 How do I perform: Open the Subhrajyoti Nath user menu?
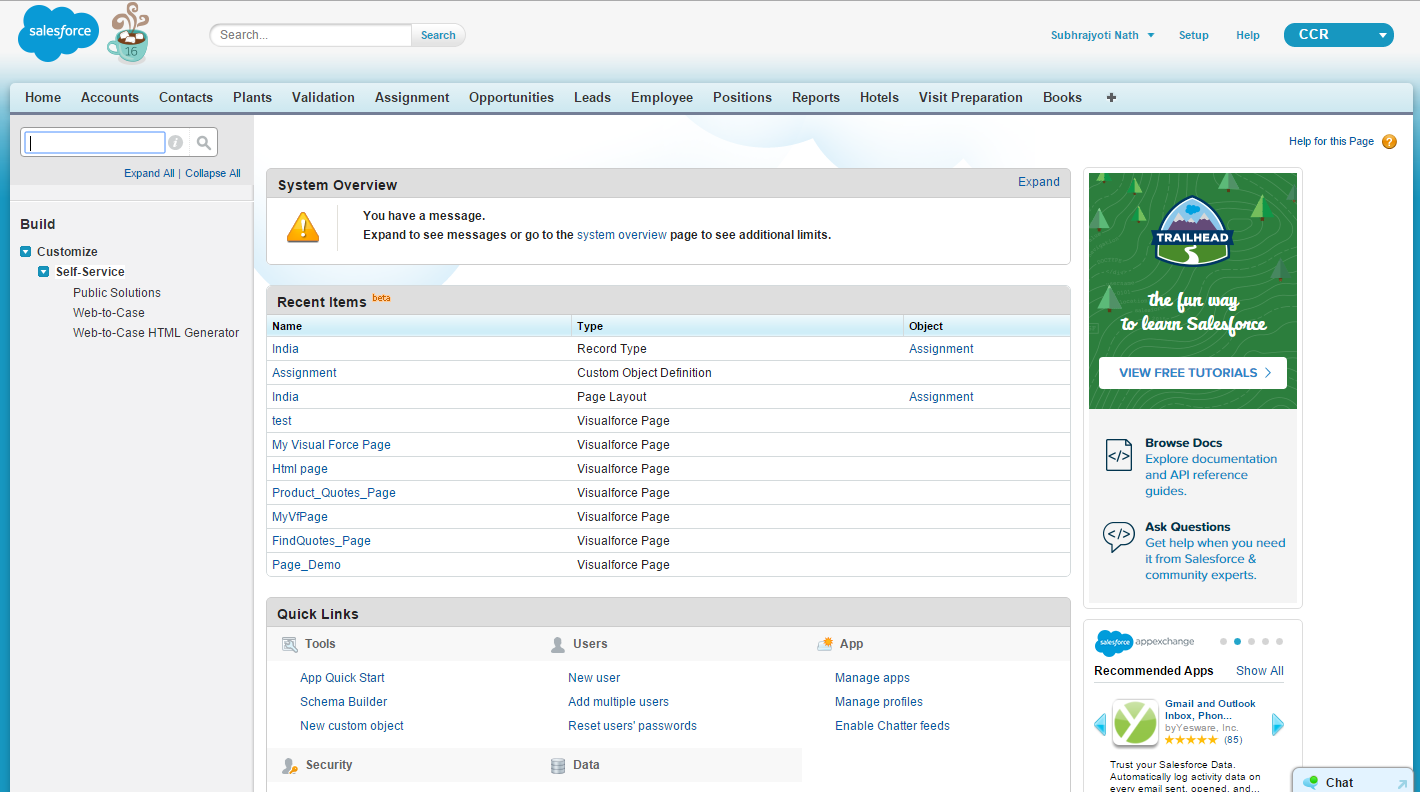(1102, 35)
